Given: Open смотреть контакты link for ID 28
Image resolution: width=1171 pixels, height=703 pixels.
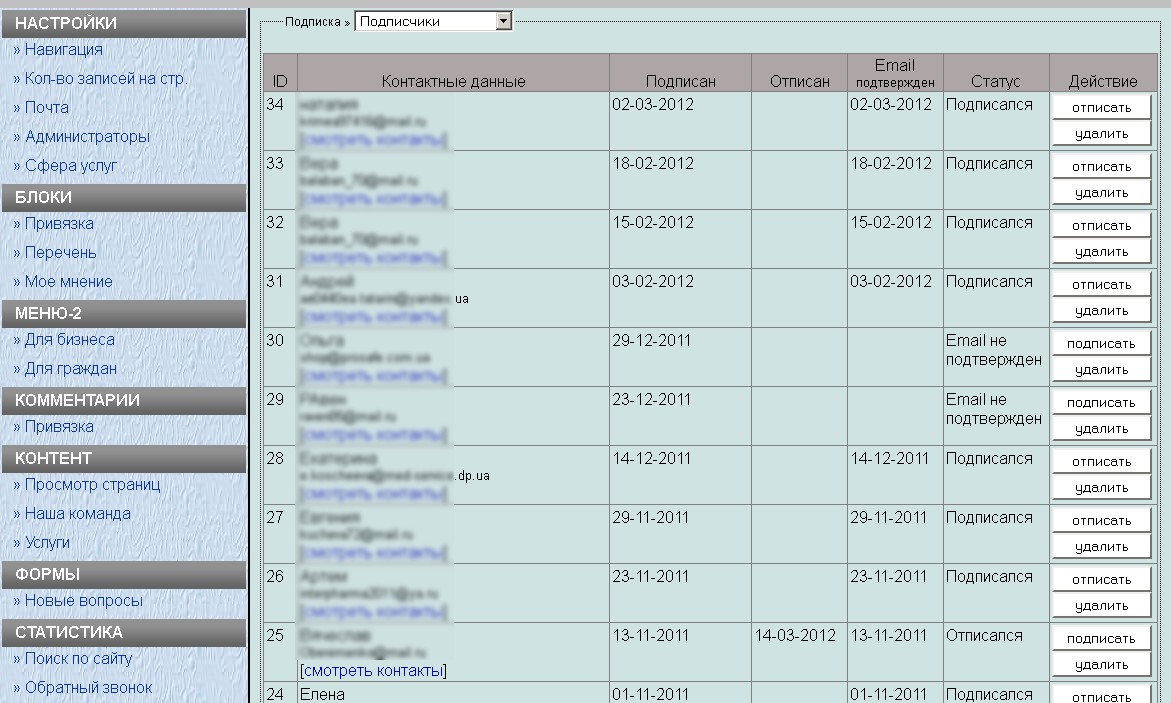Looking at the screenshot, I should click(373, 494).
